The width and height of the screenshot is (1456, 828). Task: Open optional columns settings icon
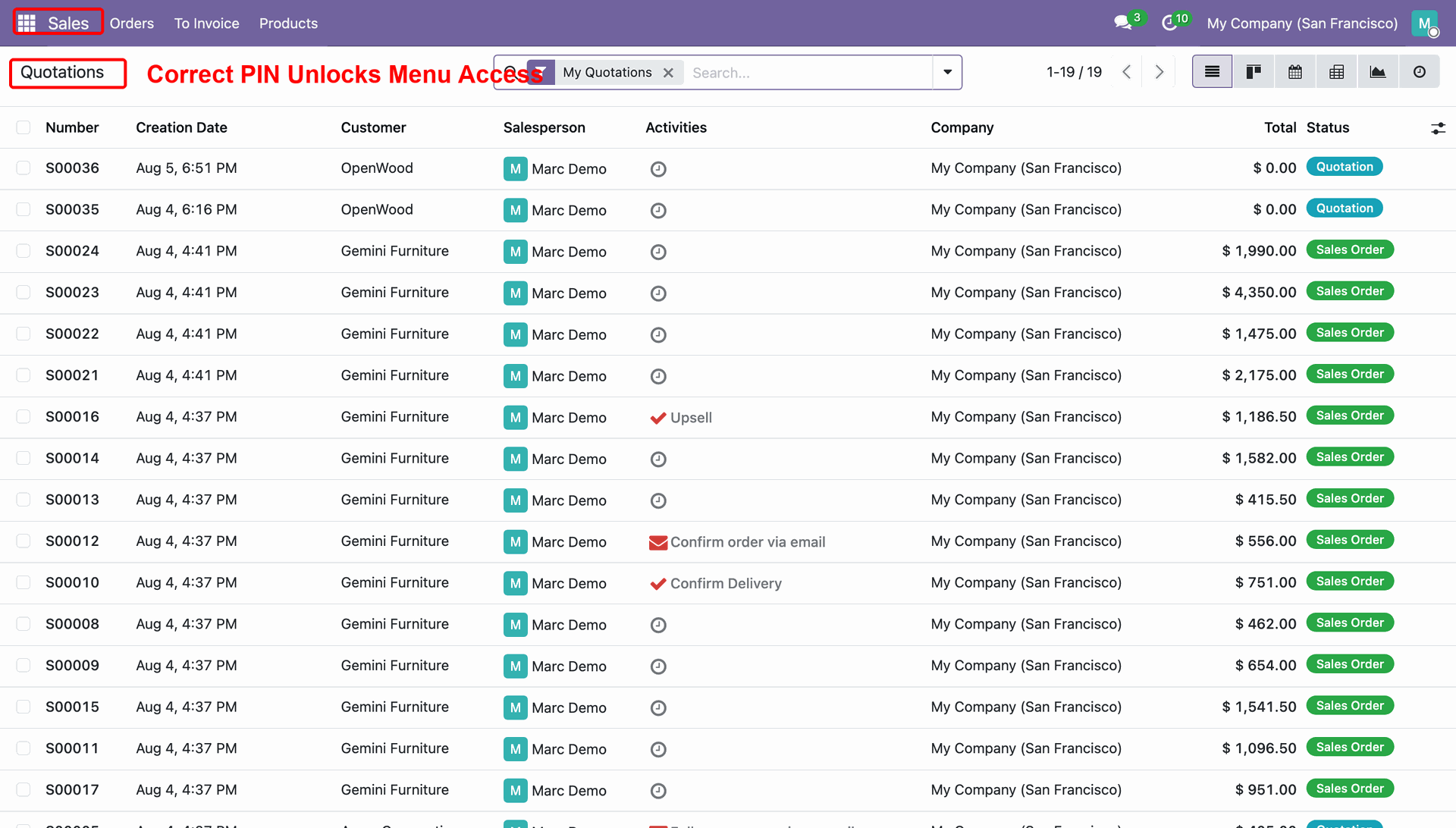tap(1438, 128)
